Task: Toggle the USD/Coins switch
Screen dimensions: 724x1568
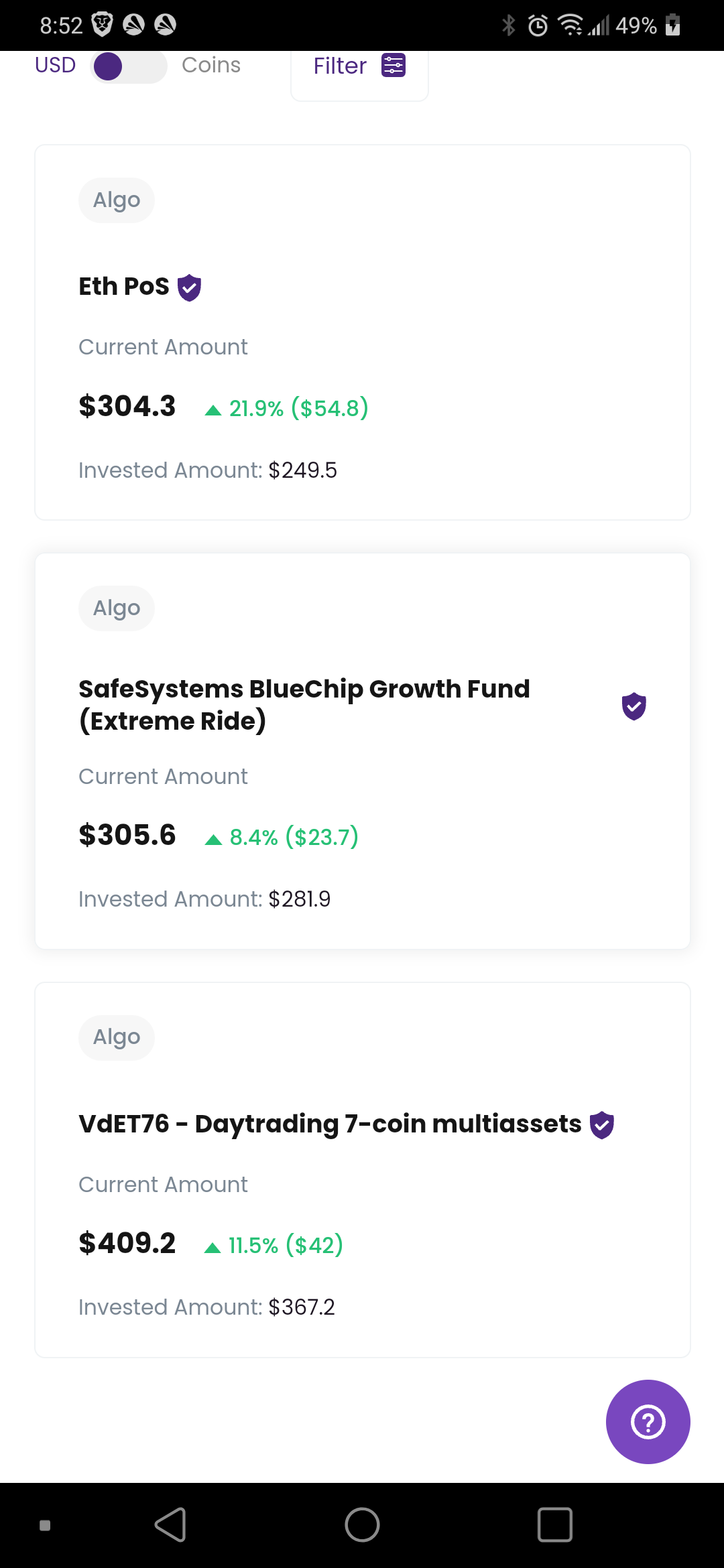Action: click(x=129, y=66)
